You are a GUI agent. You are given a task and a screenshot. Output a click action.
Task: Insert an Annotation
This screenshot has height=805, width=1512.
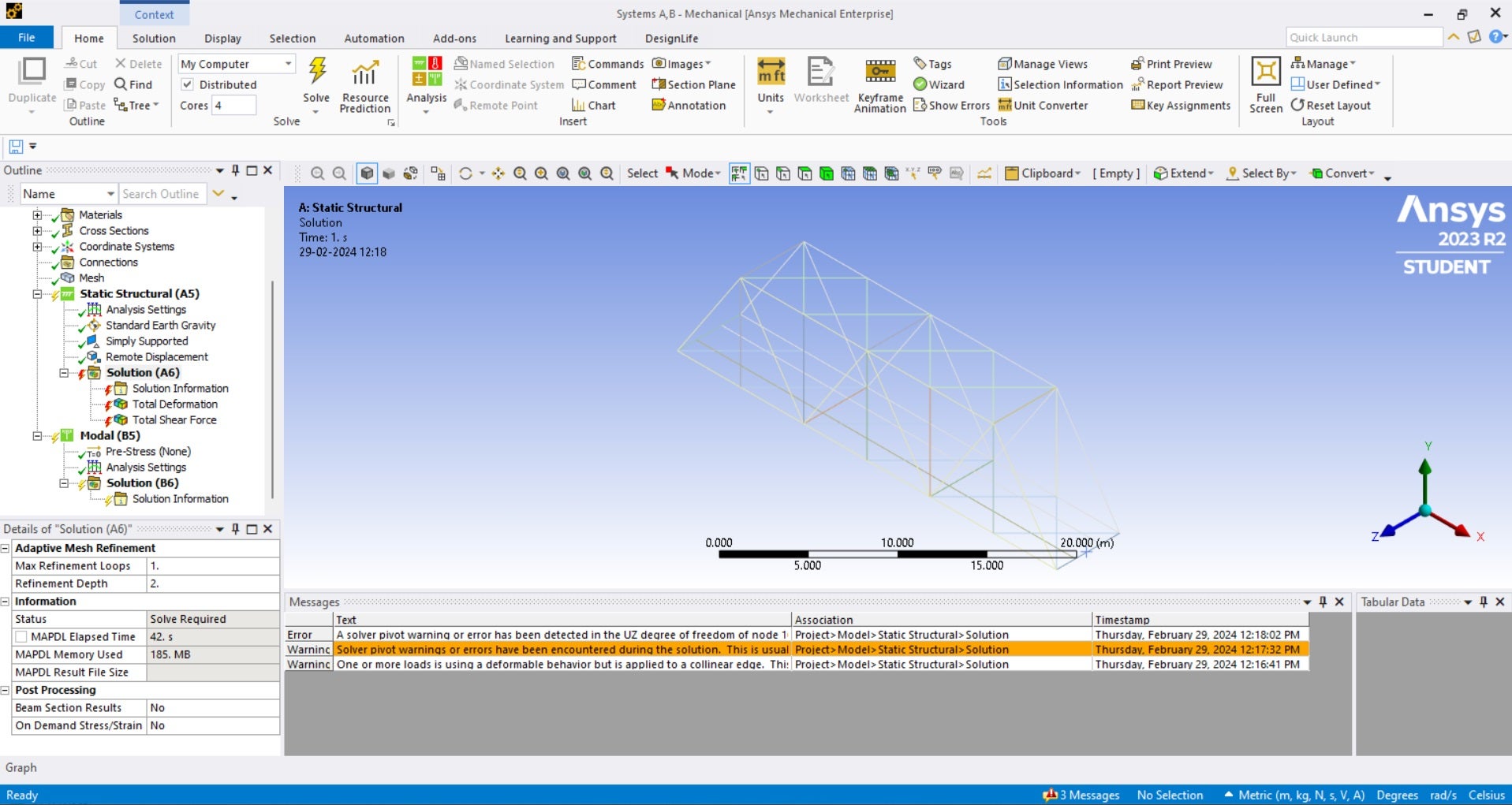point(689,105)
